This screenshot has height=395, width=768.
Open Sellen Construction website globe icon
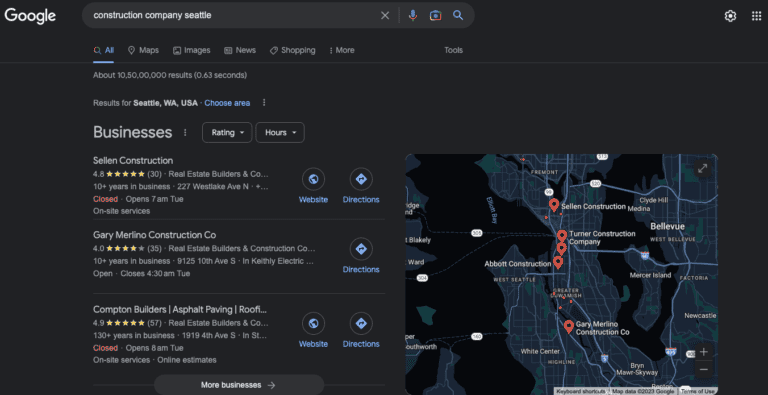tap(313, 179)
